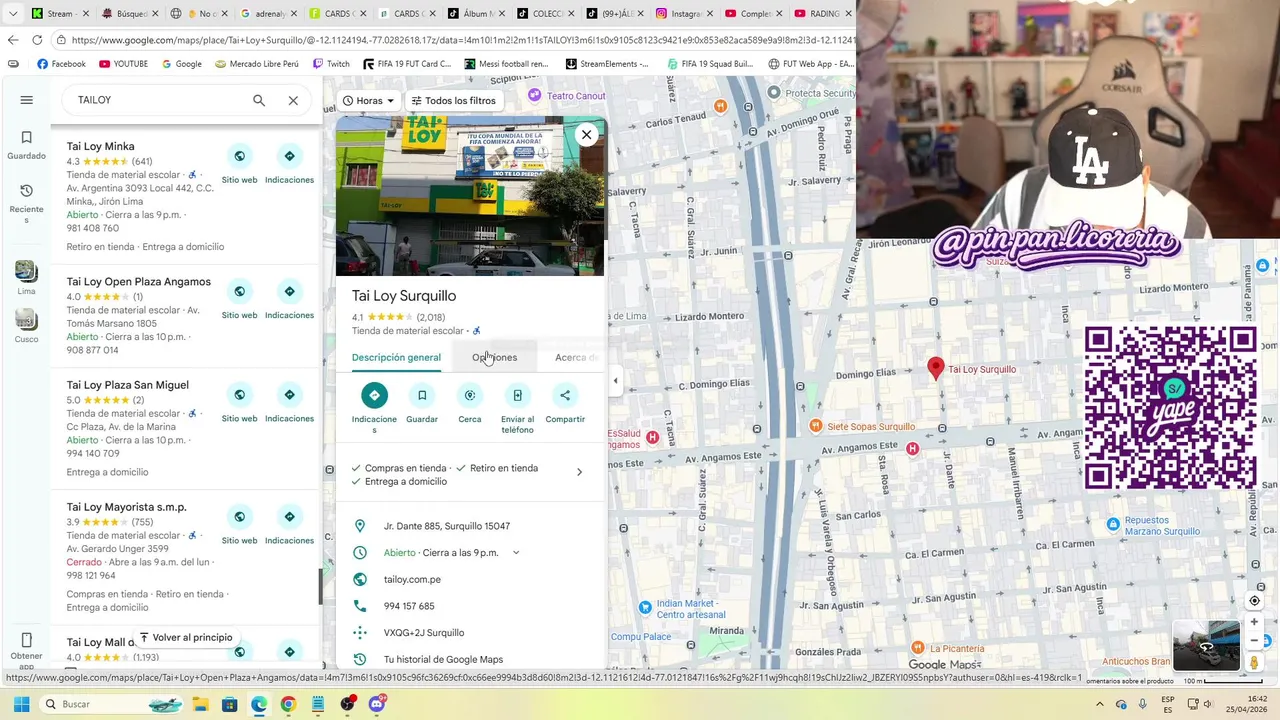Go back in browser history
This screenshot has width=1280, height=720.
click(x=12, y=40)
